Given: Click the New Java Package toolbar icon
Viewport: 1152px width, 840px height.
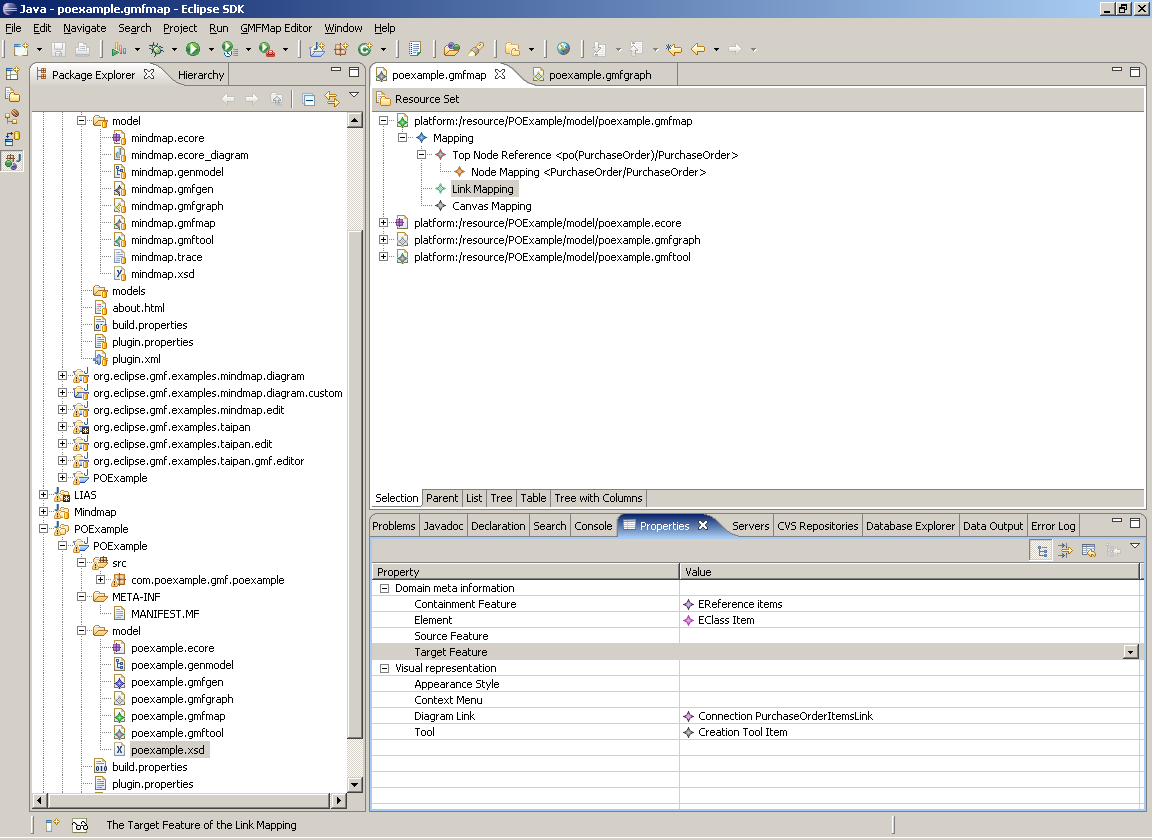Looking at the screenshot, I should pyautogui.click(x=341, y=49).
